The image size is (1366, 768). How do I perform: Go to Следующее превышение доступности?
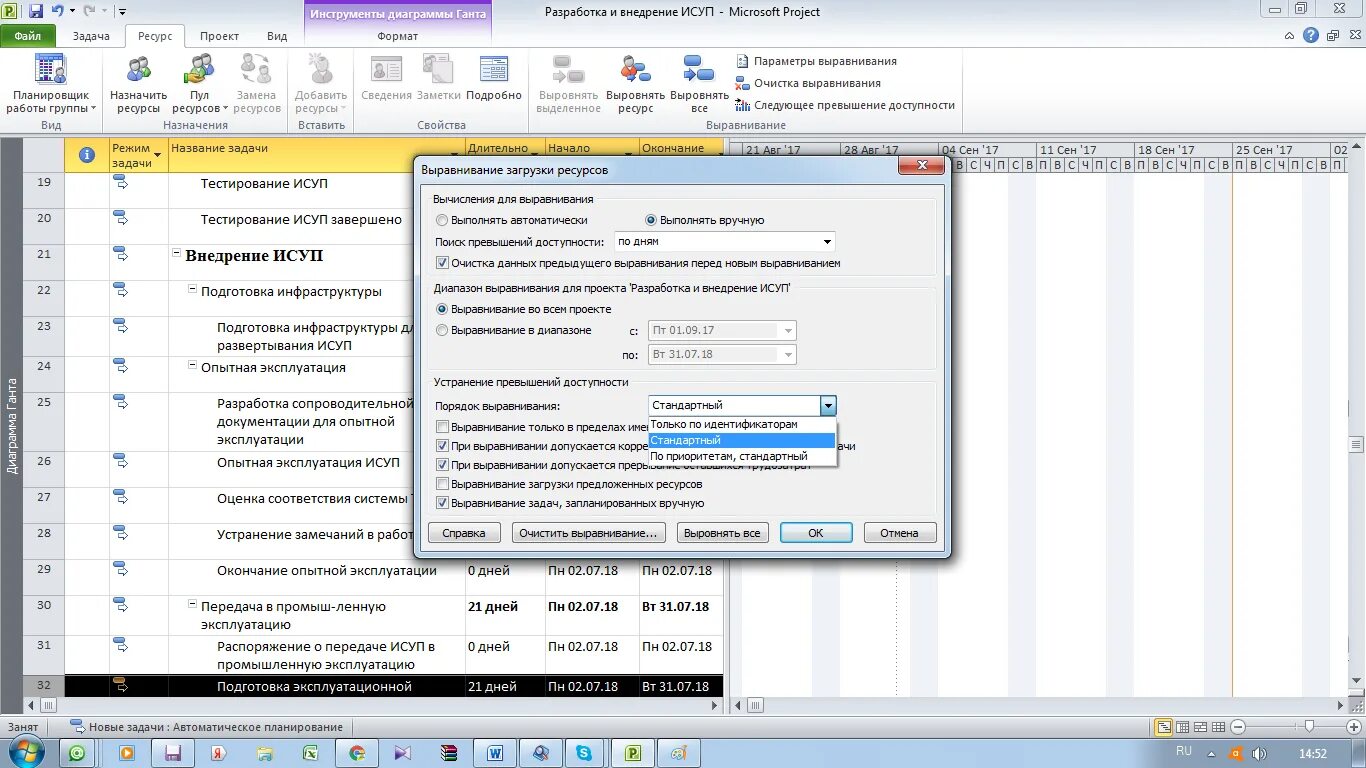click(x=846, y=105)
